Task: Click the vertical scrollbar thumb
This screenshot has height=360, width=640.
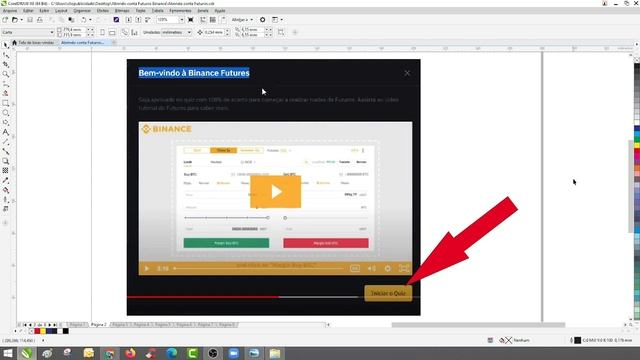Action: pos(631,186)
